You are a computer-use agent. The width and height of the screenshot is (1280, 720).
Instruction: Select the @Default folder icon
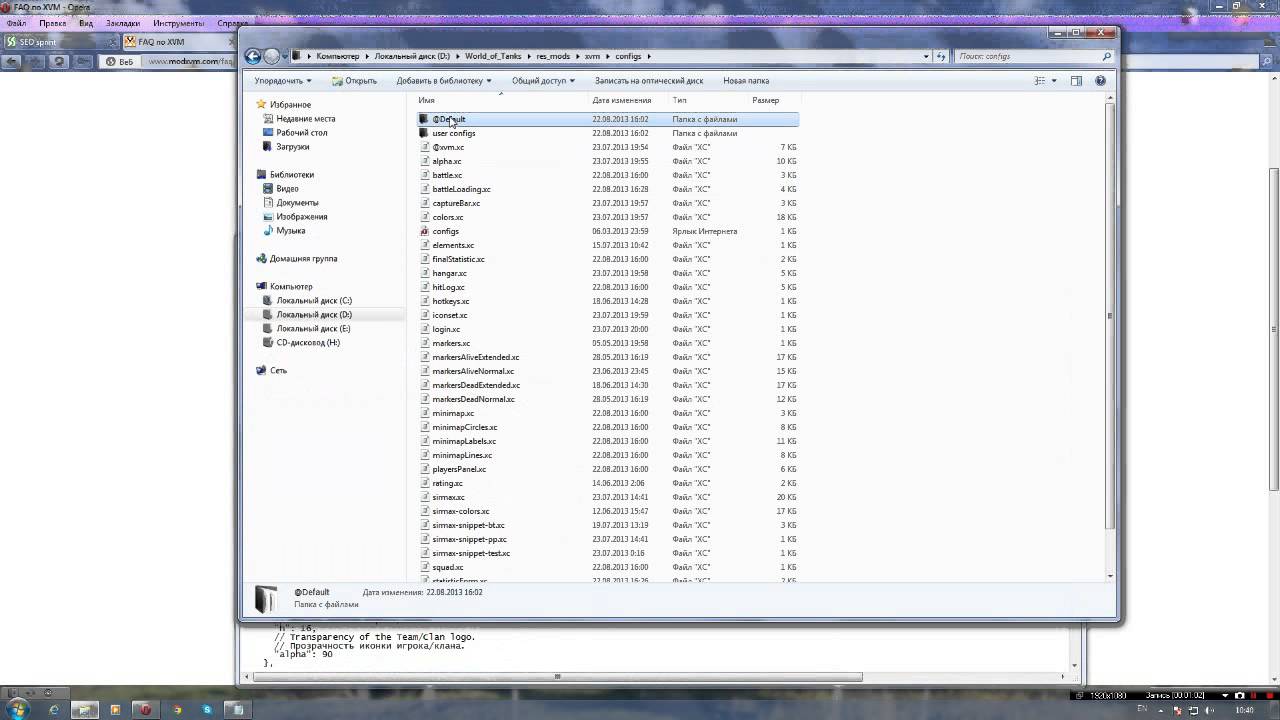click(x=424, y=119)
